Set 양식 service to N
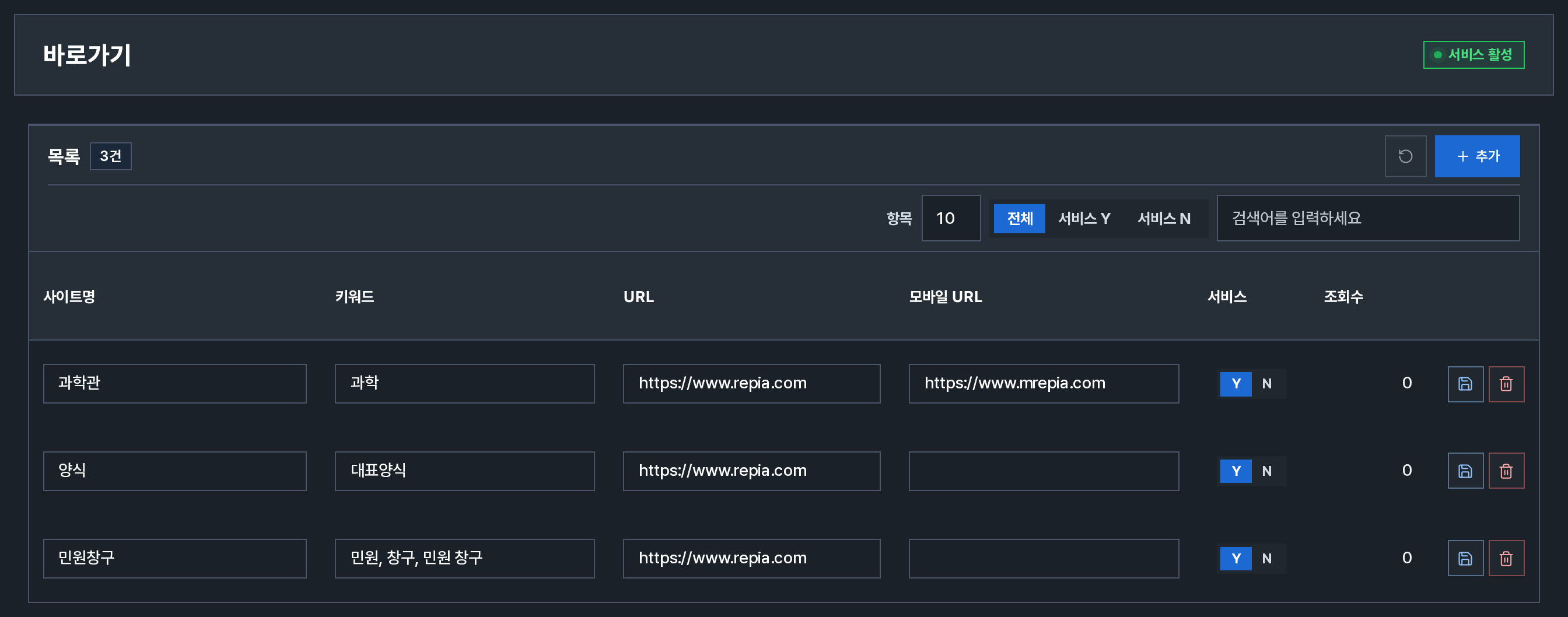 pyautogui.click(x=1266, y=471)
